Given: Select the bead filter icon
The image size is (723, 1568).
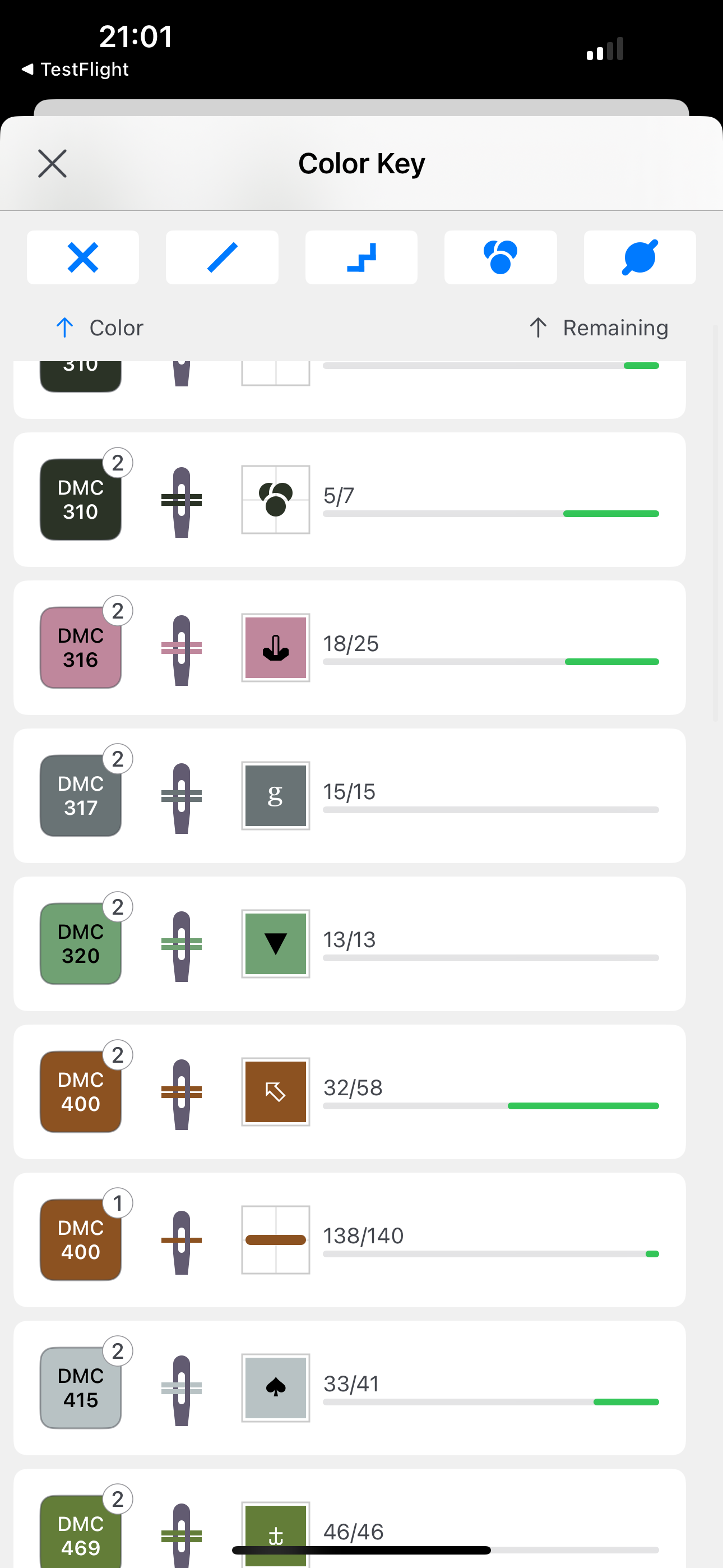Looking at the screenshot, I should (639, 257).
